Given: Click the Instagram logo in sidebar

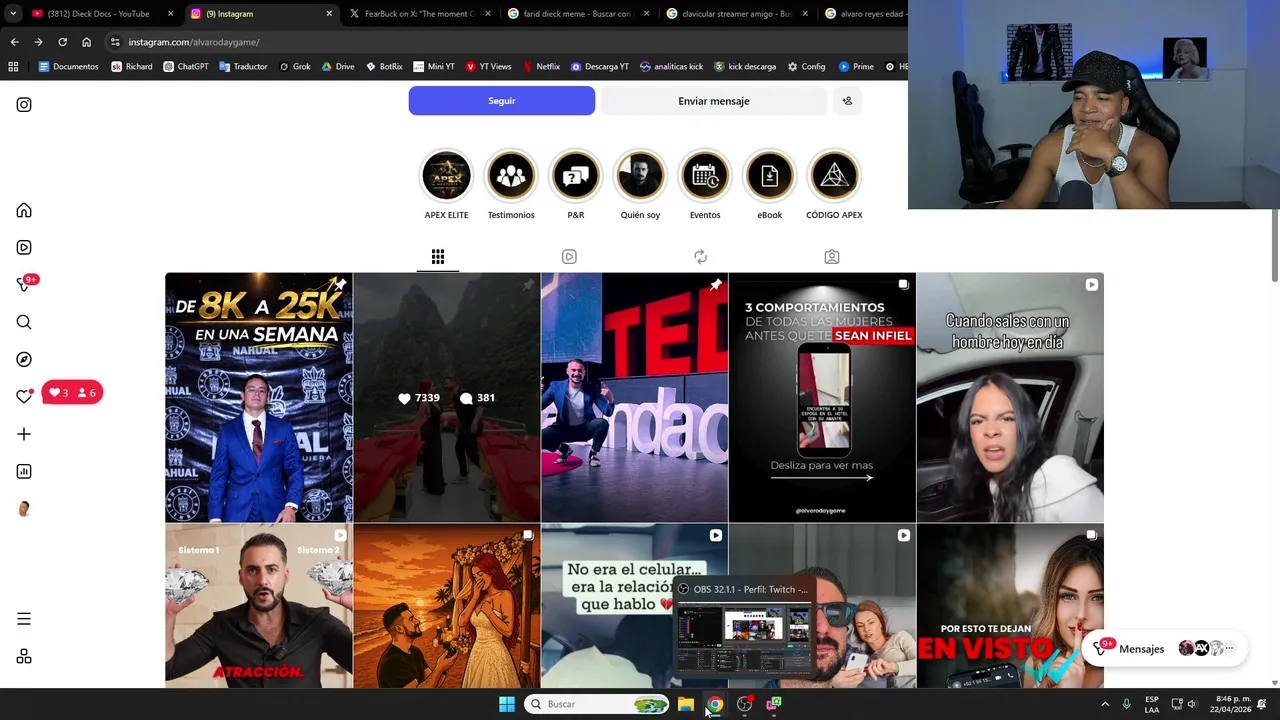Looking at the screenshot, I should tap(24, 105).
